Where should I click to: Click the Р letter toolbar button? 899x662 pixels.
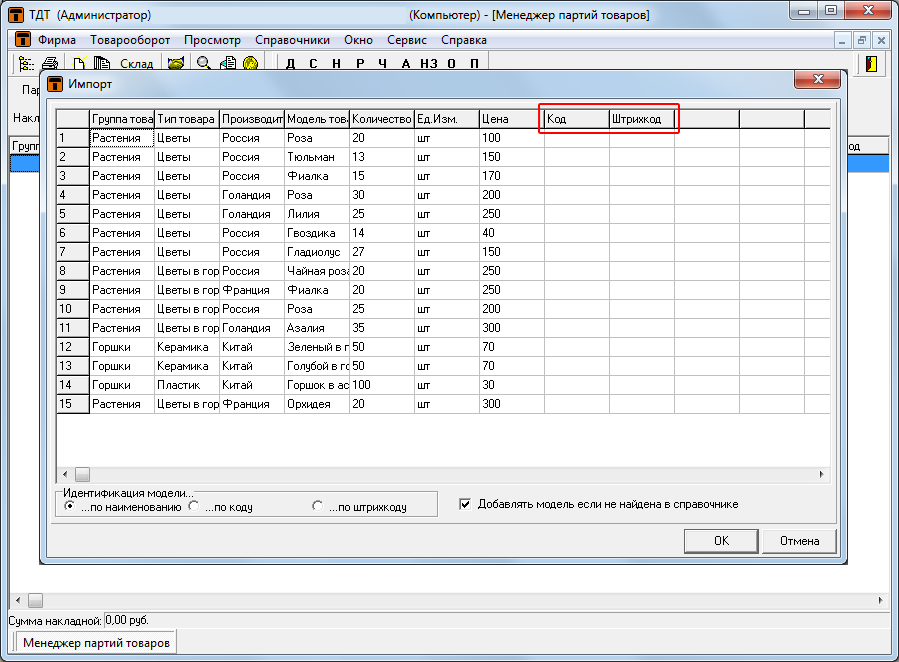[360, 64]
